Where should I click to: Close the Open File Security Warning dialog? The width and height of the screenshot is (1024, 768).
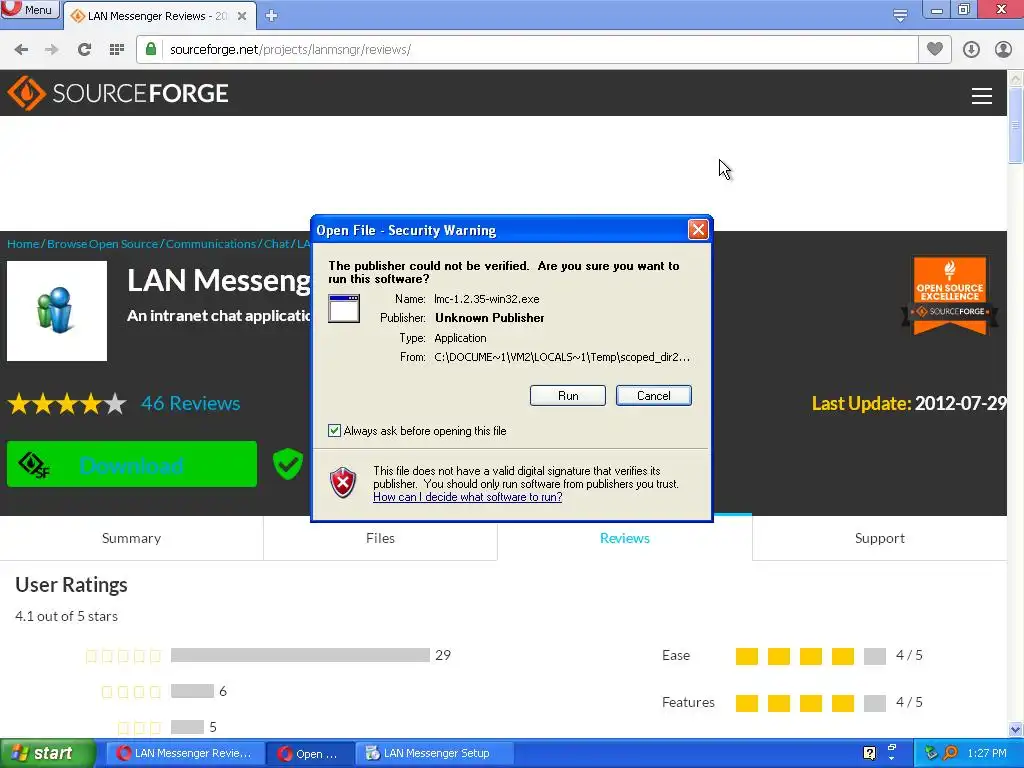click(698, 229)
